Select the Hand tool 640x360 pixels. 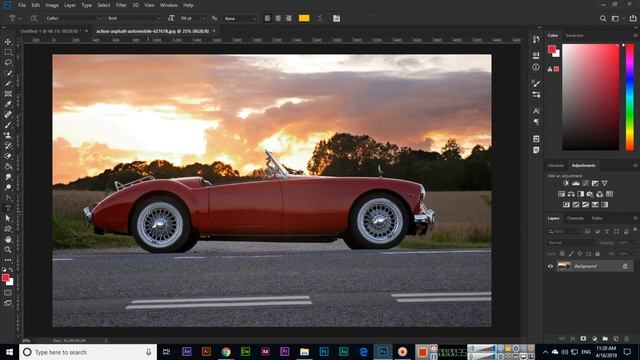(8, 239)
